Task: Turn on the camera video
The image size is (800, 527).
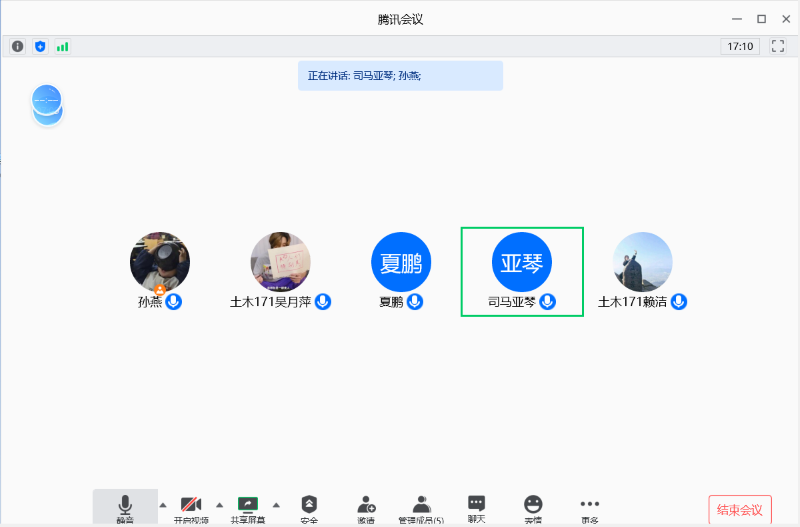Action: [191, 507]
